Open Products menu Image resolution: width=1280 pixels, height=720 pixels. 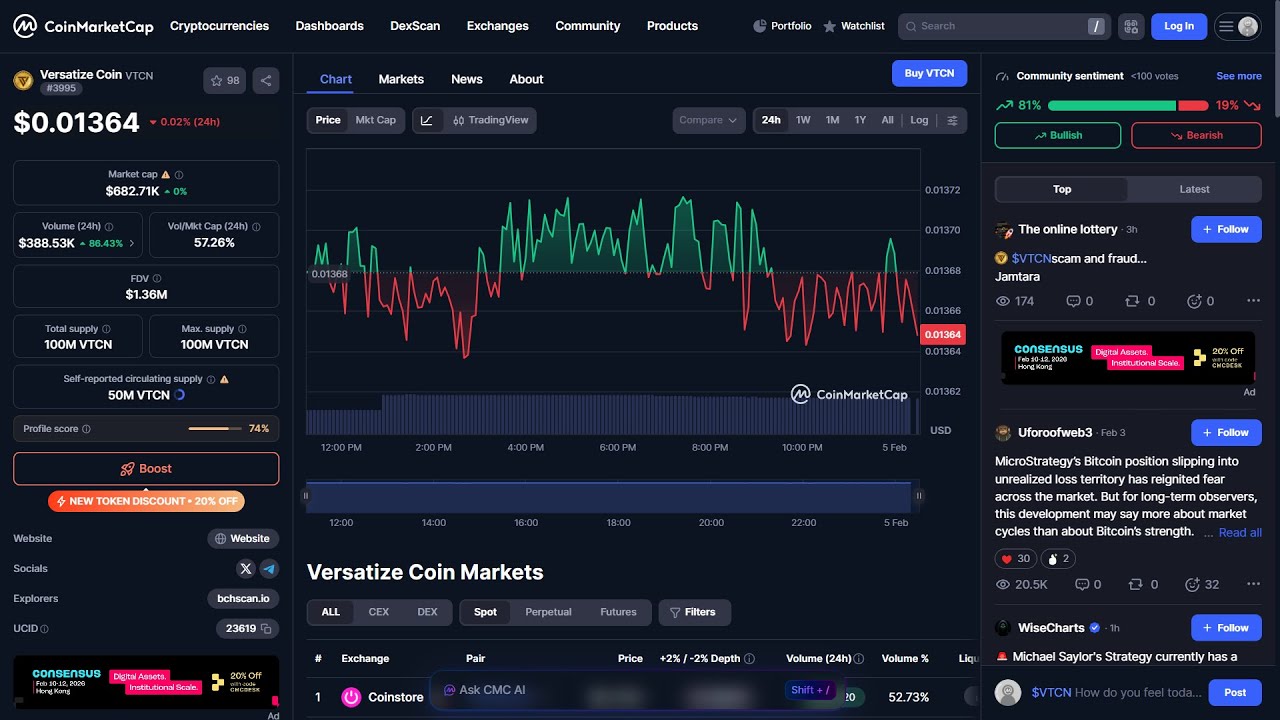(x=672, y=26)
